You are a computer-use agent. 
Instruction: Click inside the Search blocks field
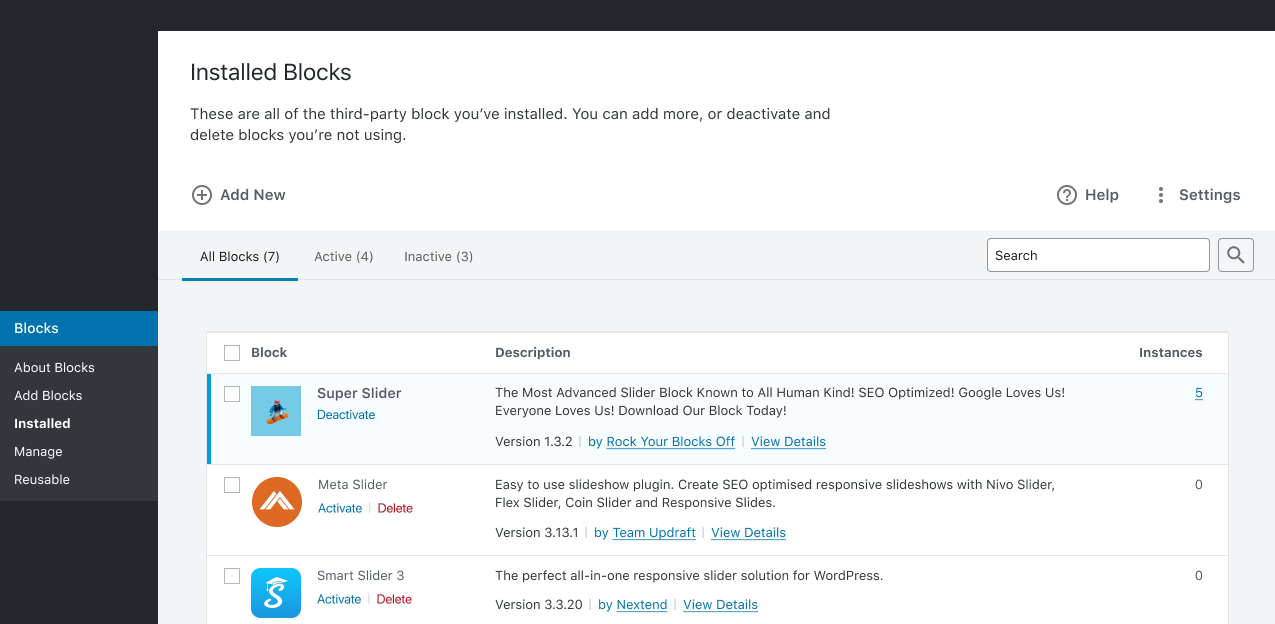click(1098, 255)
